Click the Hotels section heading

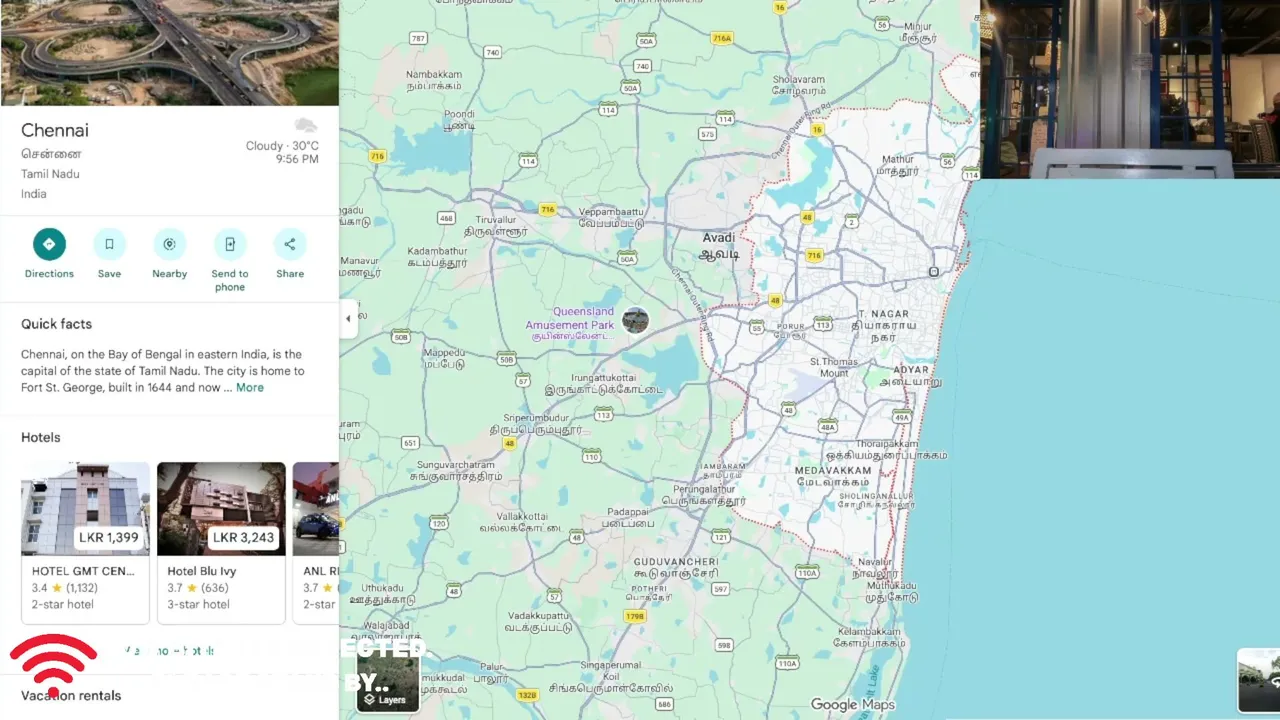pos(41,437)
